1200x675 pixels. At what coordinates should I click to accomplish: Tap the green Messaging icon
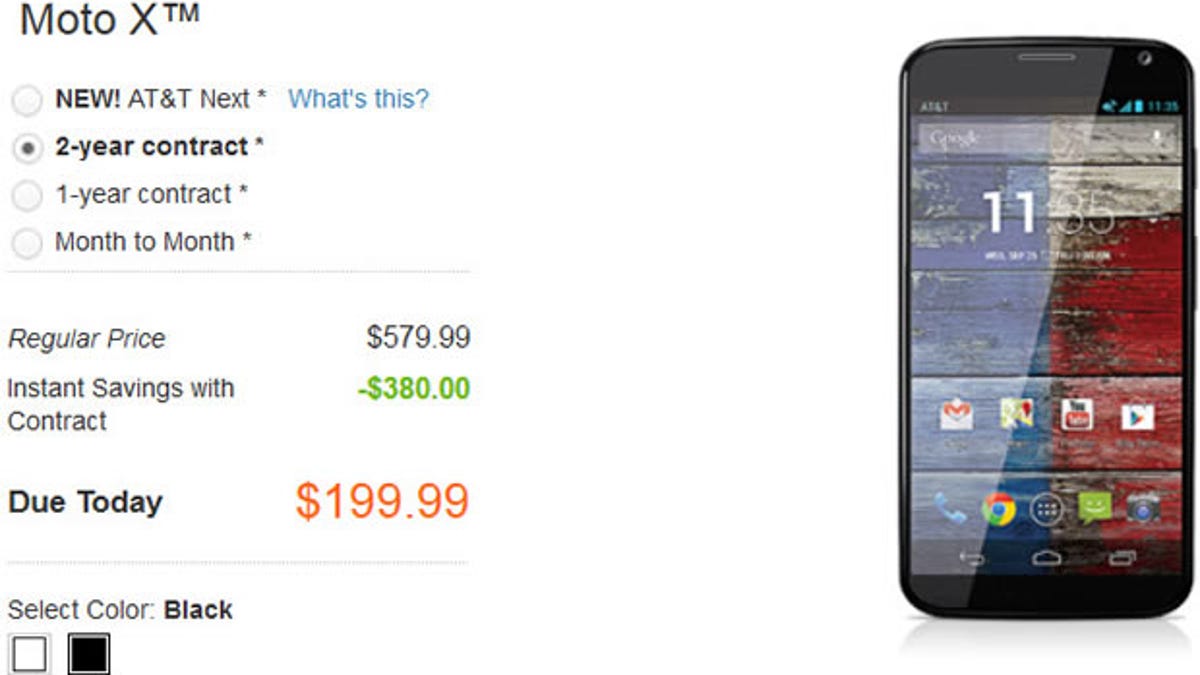1095,509
